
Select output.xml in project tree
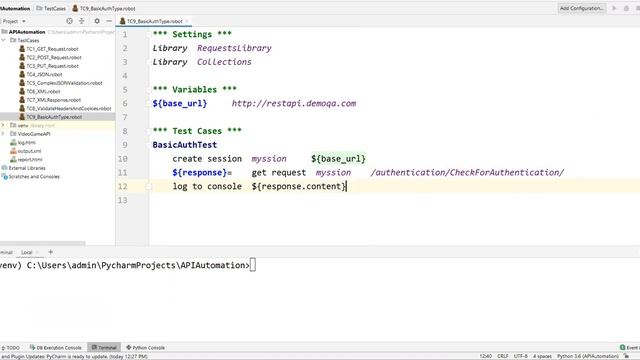(29, 151)
